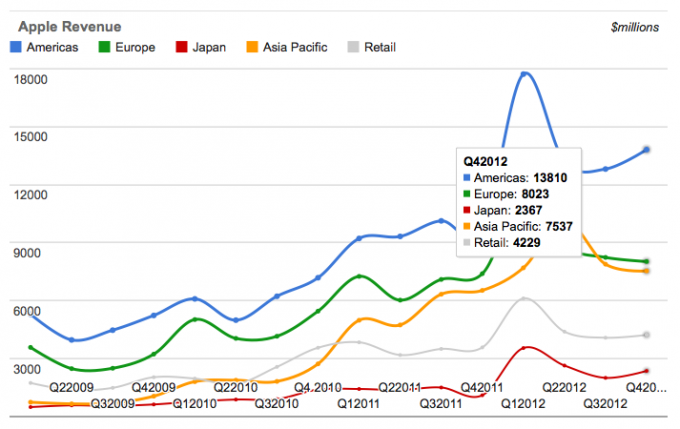Click the gray Retail legend swatch

click(353, 47)
